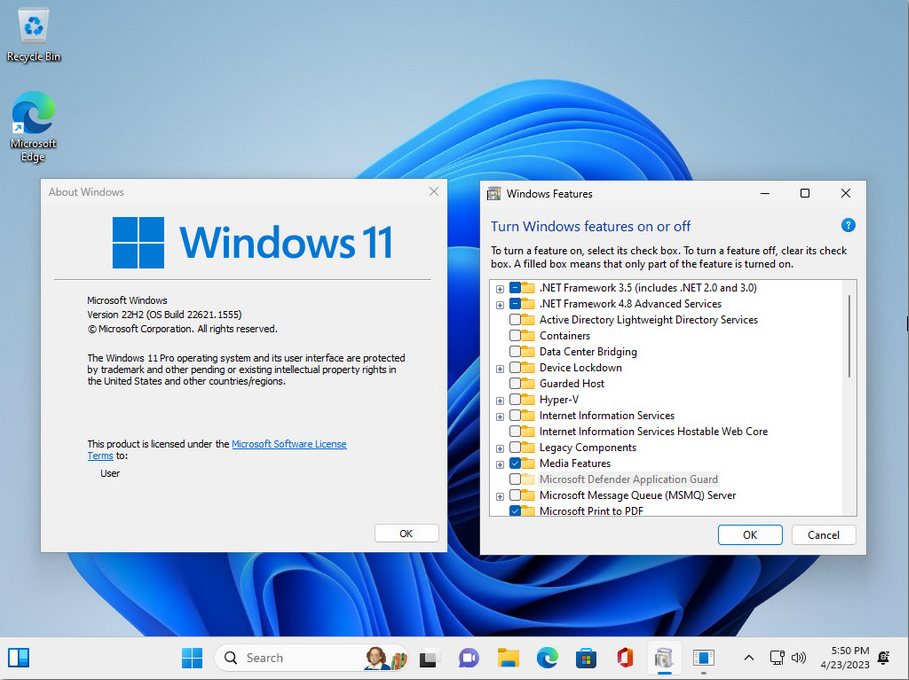Viewport: 909px width, 680px height.
Task: Open Task View from the taskbar
Action: point(428,658)
